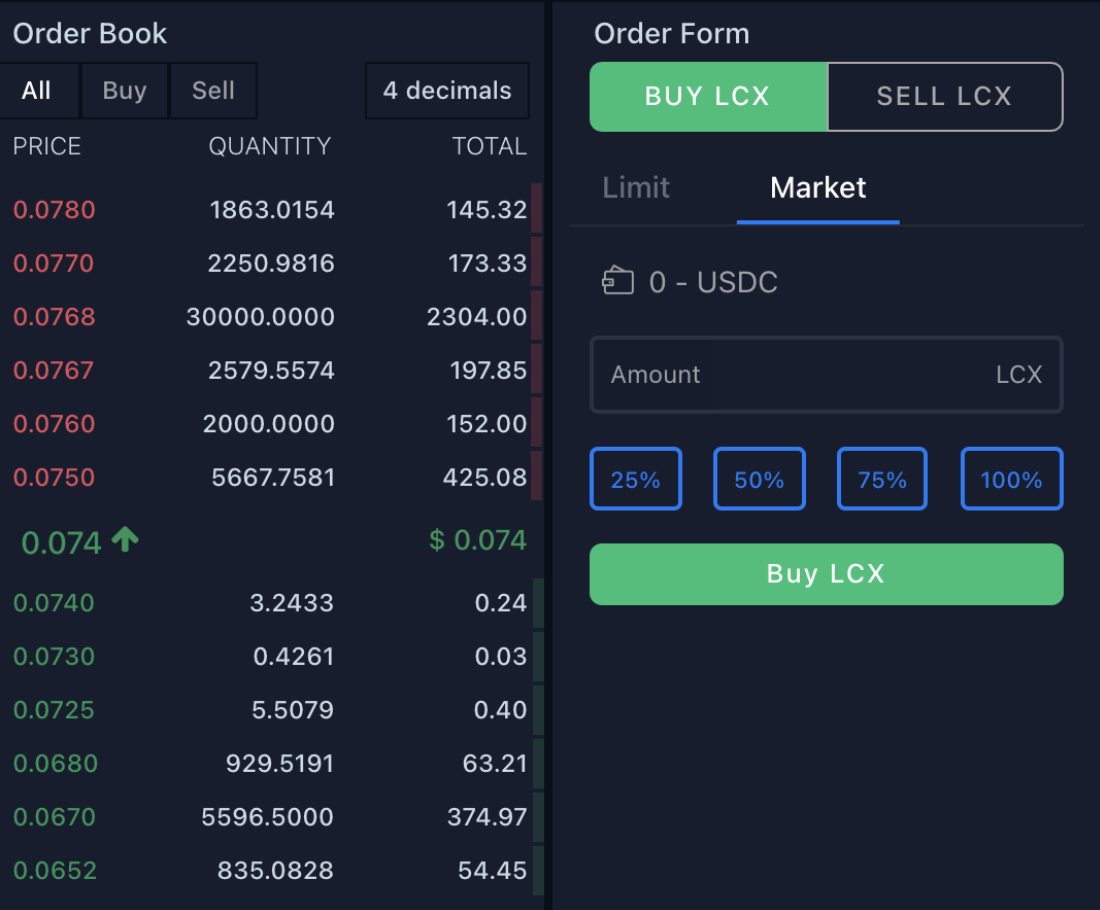Click quantity 30000.0000
The height and width of the screenshot is (910, 1100).
tap(260, 316)
